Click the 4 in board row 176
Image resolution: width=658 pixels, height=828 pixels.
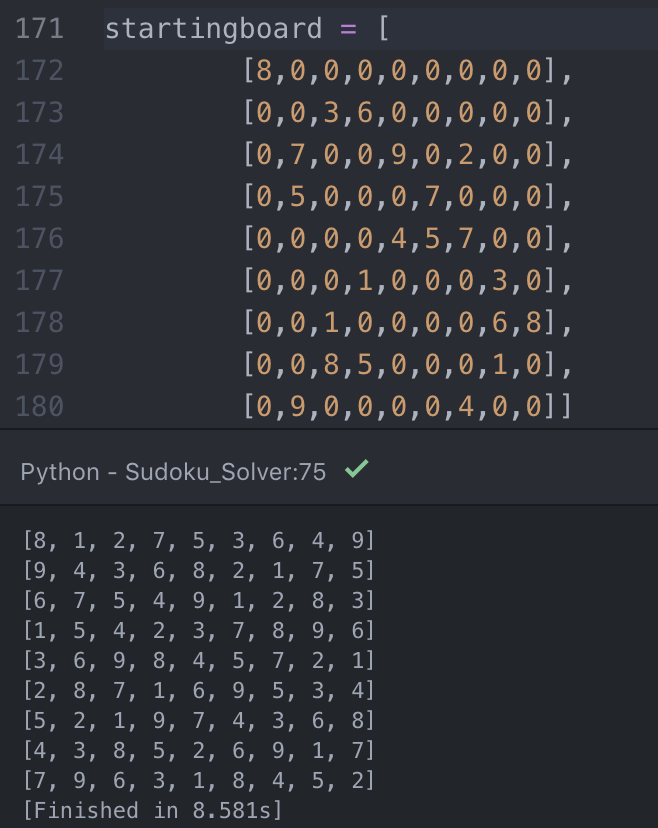(399, 238)
